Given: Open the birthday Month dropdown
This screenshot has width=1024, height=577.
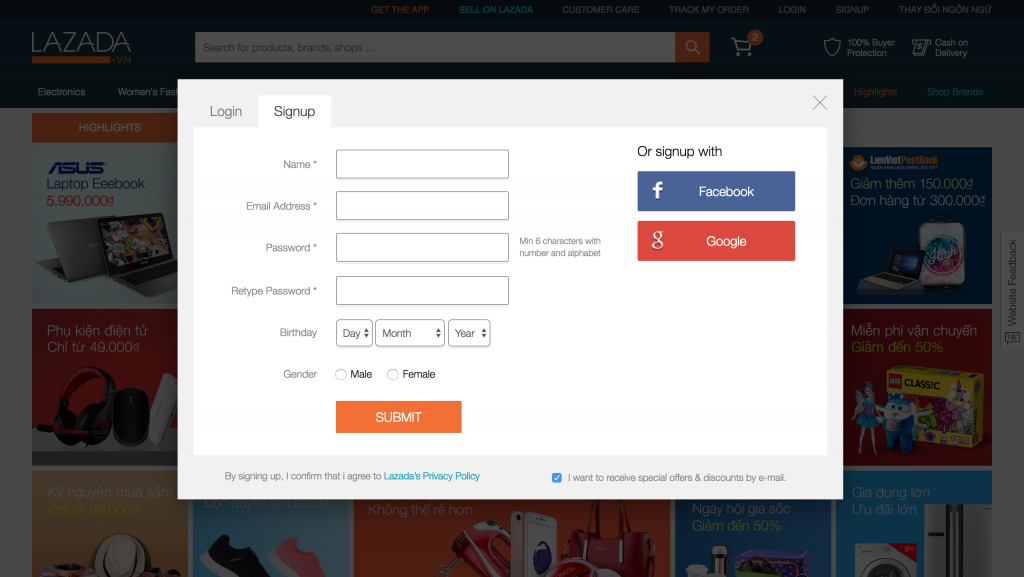Looking at the screenshot, I should coord(410,333).
